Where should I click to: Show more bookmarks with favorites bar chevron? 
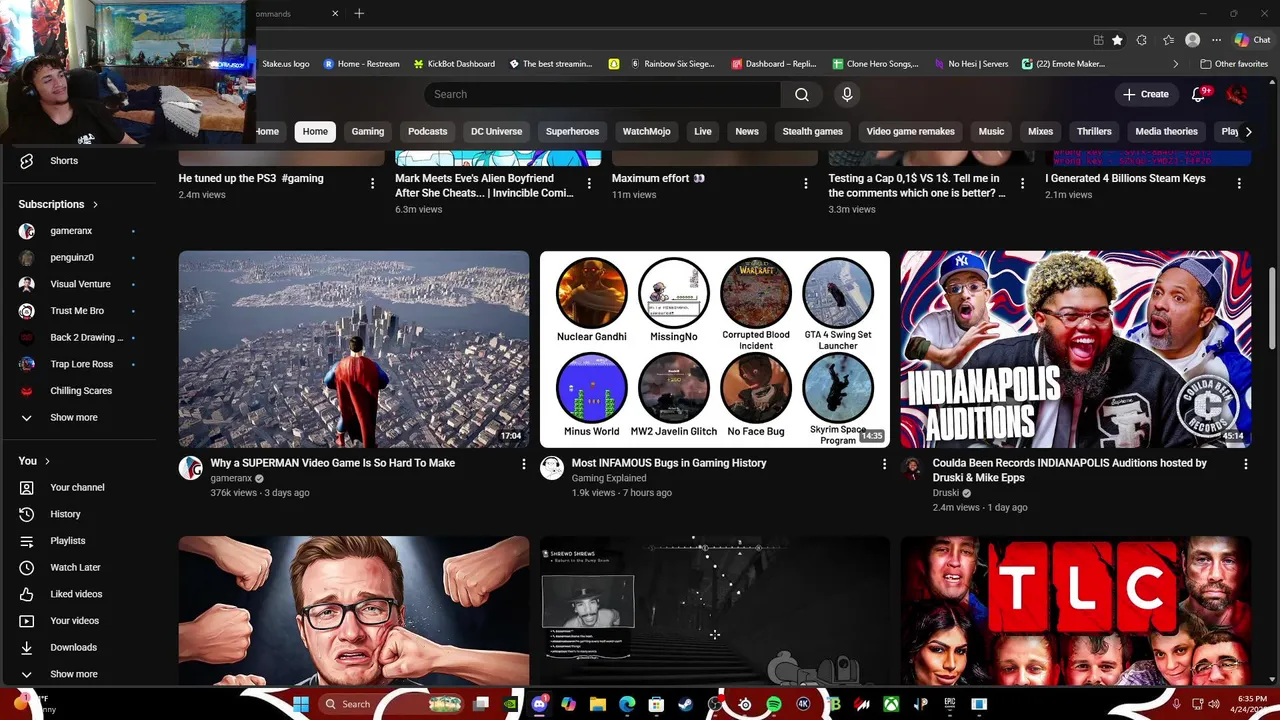[1175, 64]
